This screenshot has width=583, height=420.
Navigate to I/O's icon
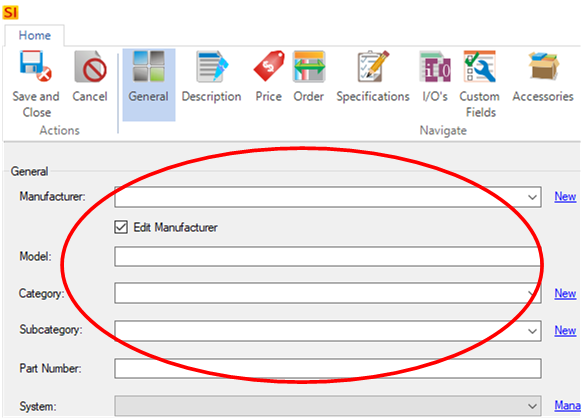pos(435,66)
